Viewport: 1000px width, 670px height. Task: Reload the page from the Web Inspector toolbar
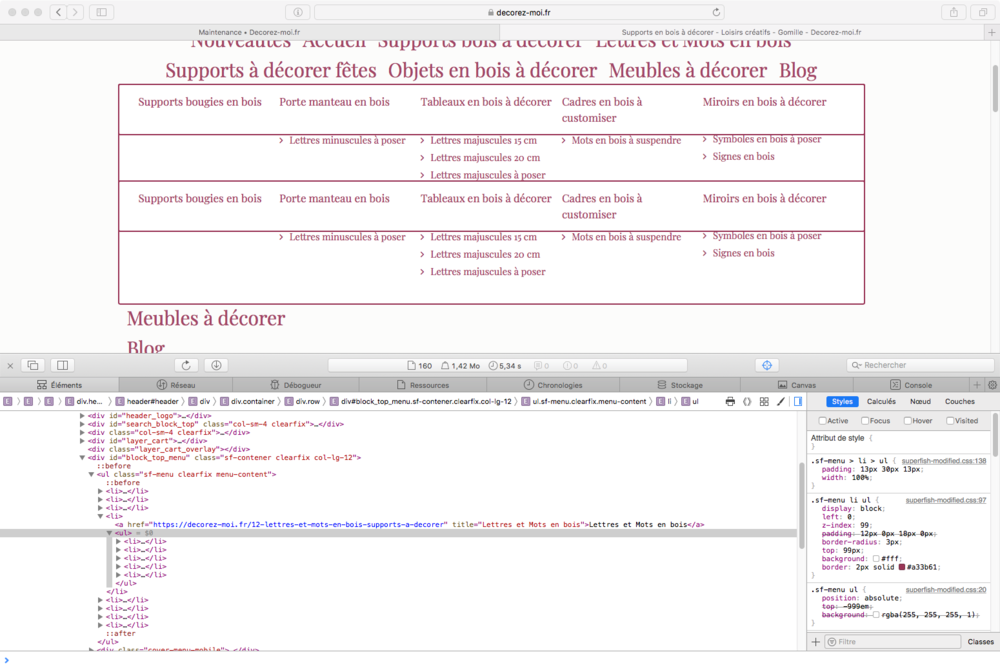coord(186,365)
